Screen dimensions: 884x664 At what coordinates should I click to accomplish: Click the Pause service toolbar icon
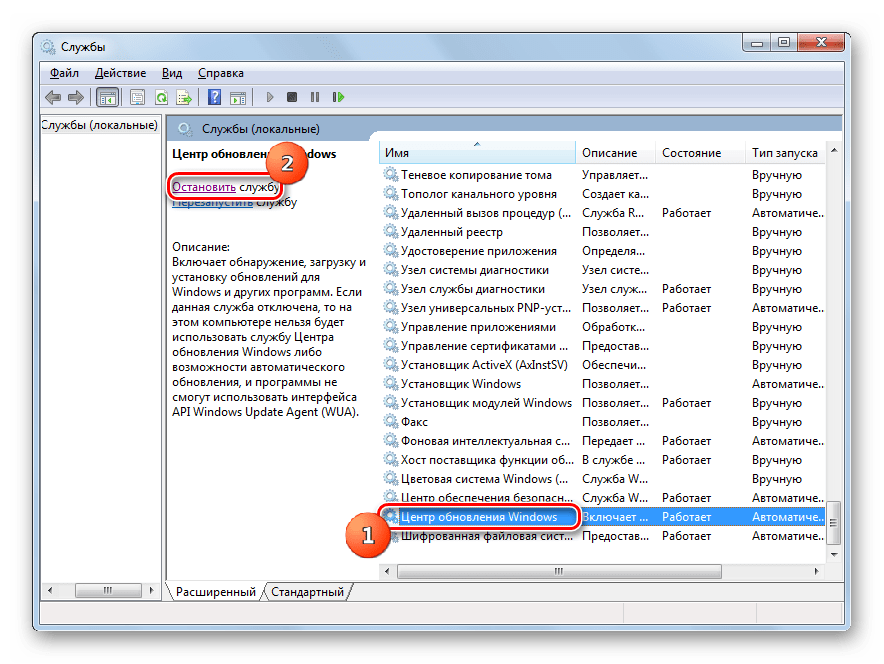coord(315,97)
